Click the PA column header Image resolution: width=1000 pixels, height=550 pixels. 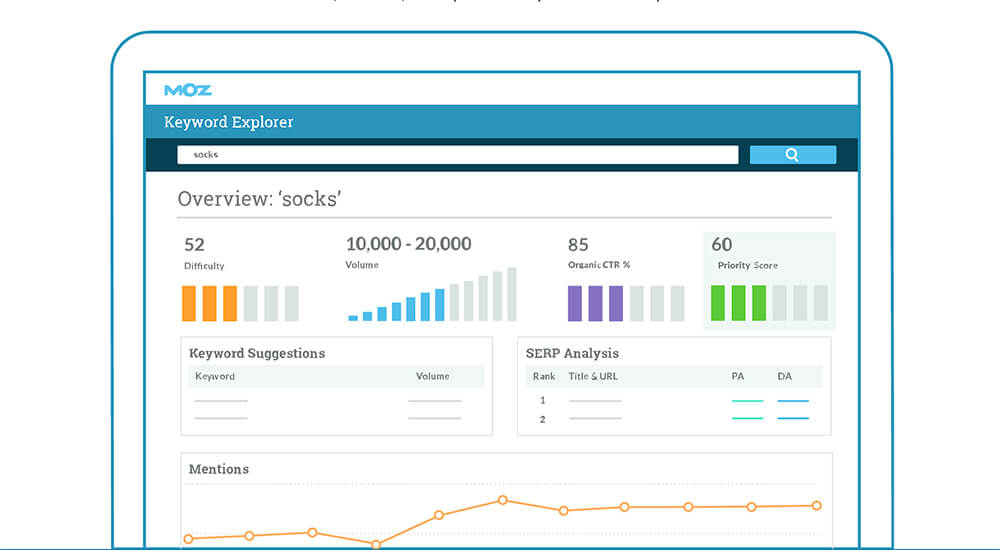click(x=738, y=376)
